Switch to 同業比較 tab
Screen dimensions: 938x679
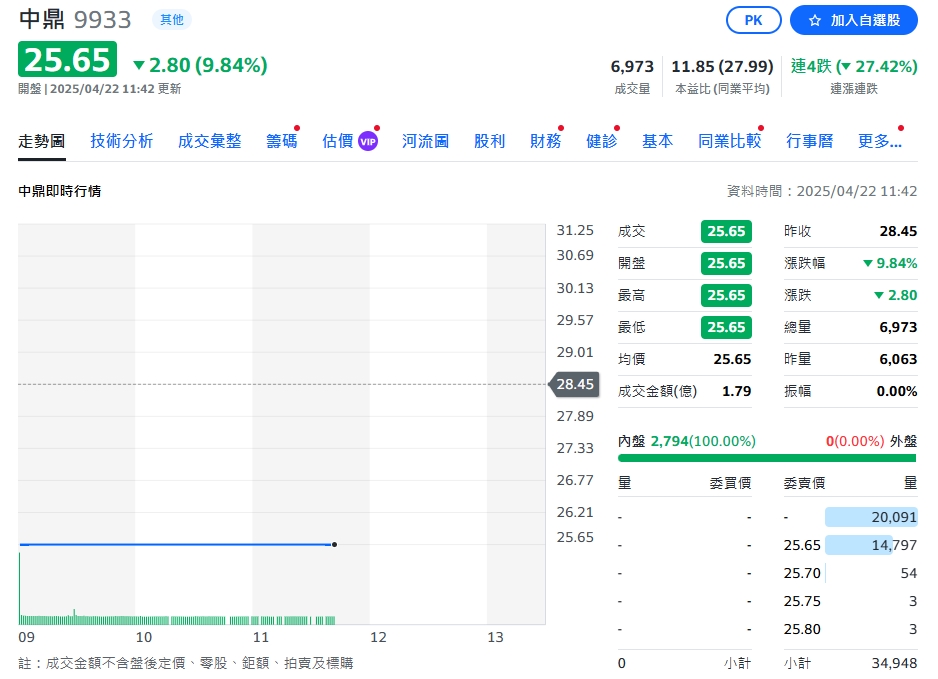coord(729,141)
